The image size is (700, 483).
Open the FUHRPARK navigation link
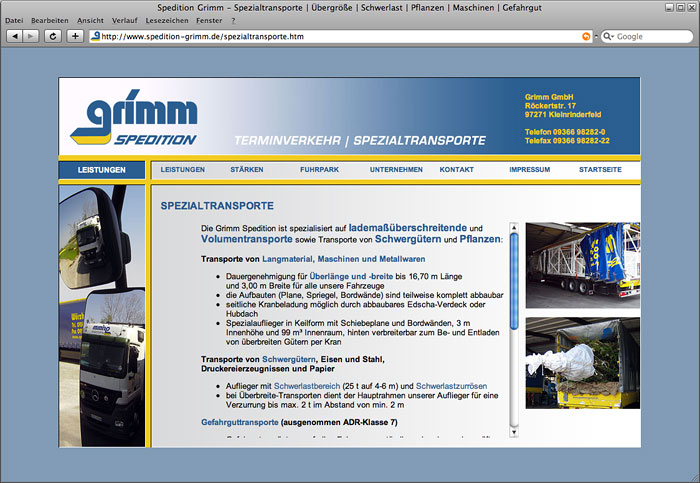320,170
